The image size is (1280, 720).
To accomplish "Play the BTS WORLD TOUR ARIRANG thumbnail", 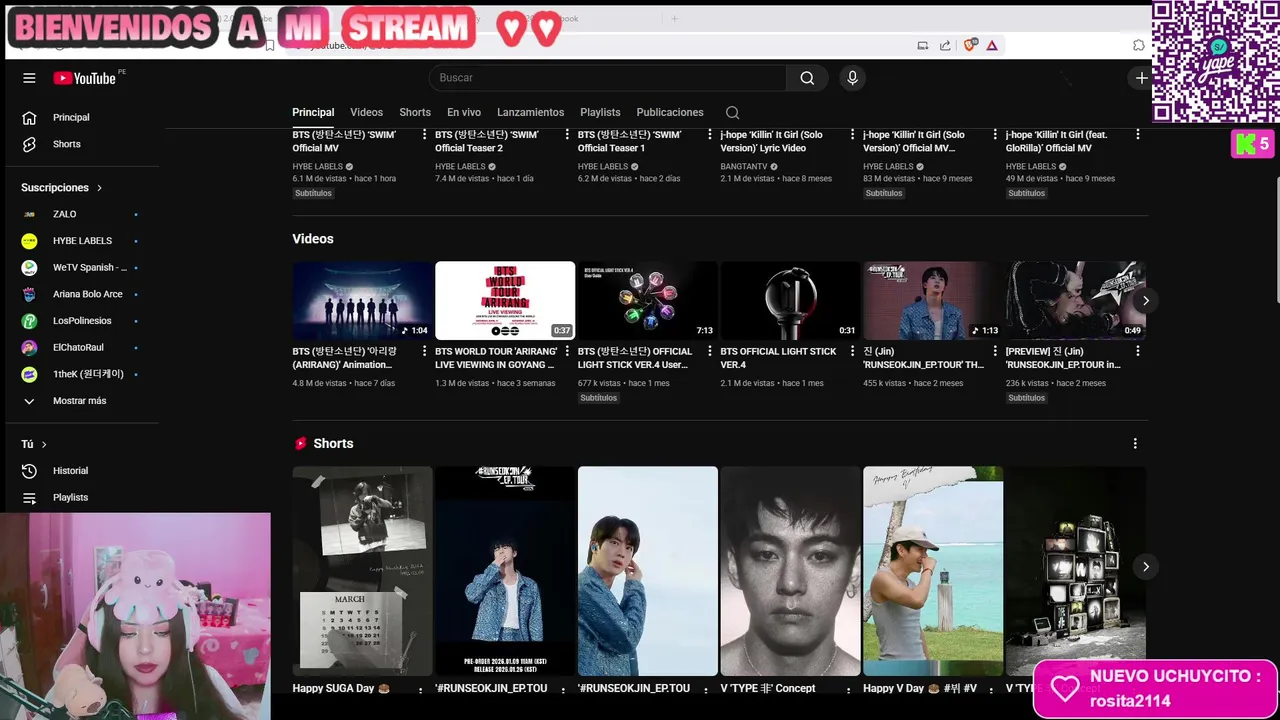I will click(x=505, y=300).
